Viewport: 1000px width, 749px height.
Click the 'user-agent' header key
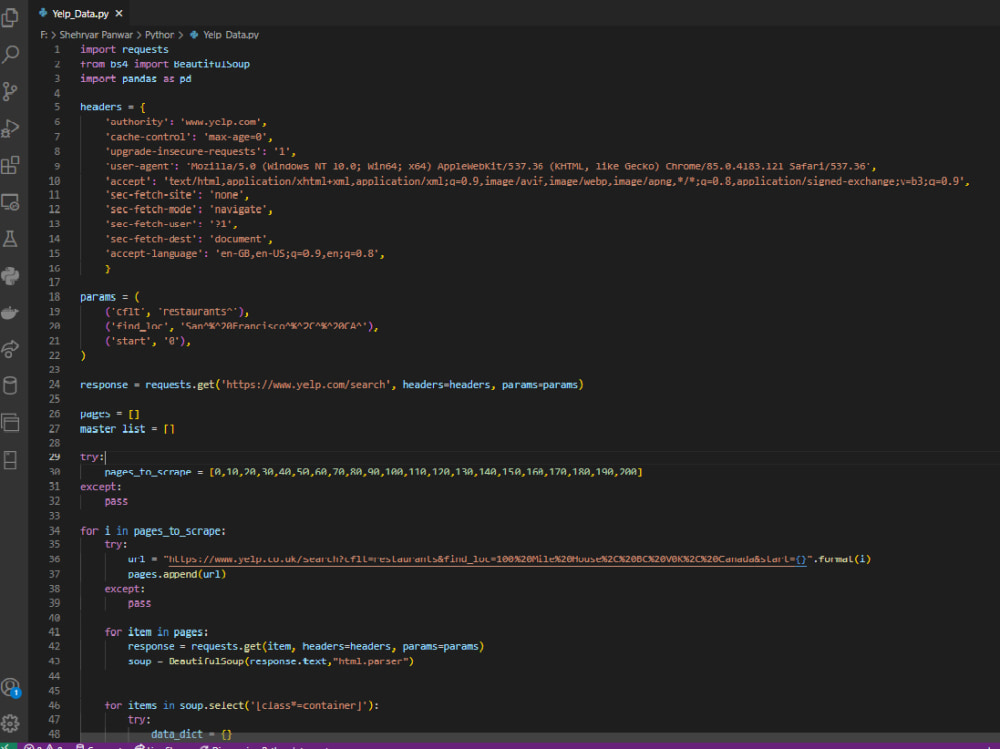tap(140, 167)
